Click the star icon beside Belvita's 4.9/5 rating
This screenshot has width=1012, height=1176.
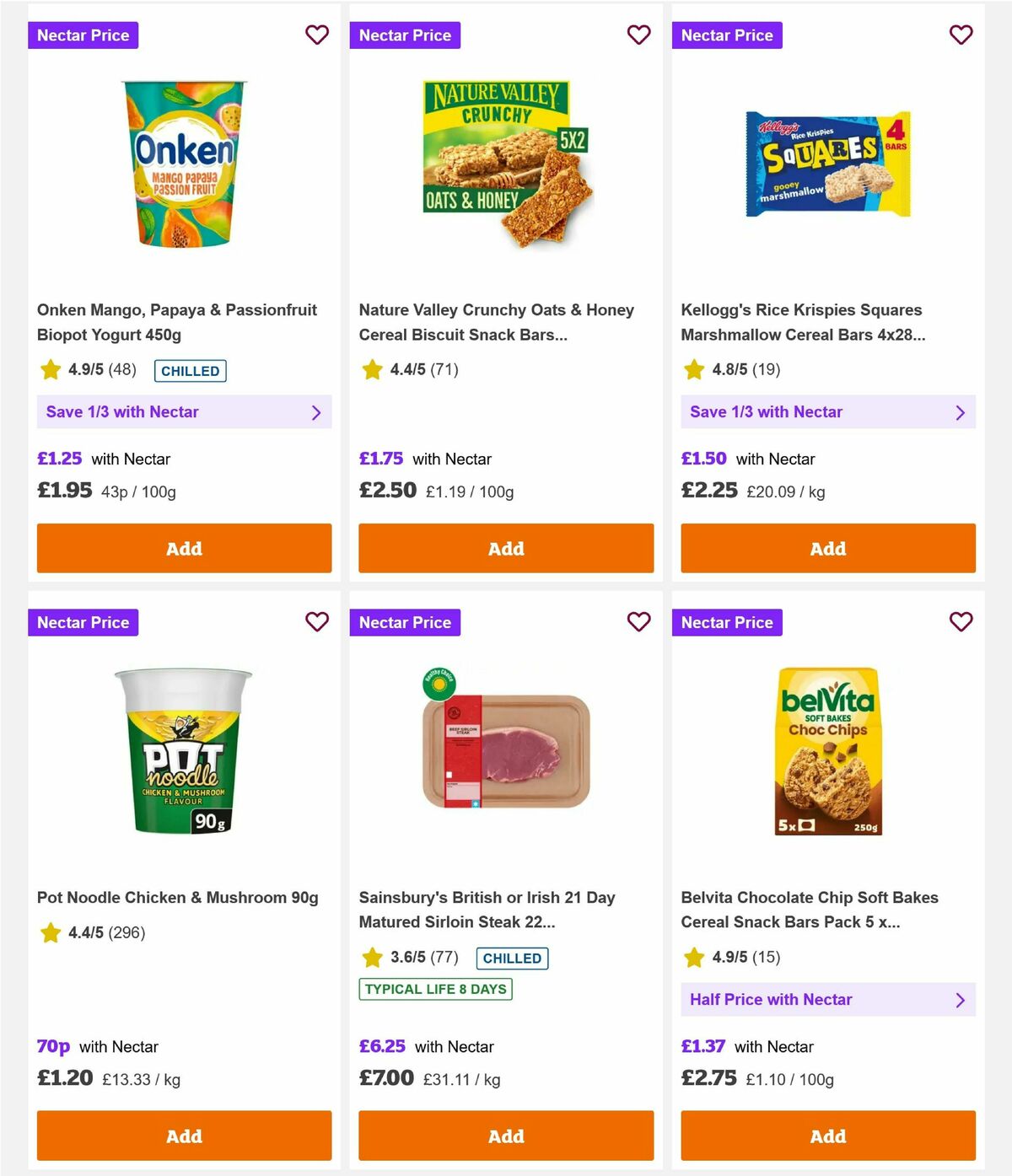point(693,958)
